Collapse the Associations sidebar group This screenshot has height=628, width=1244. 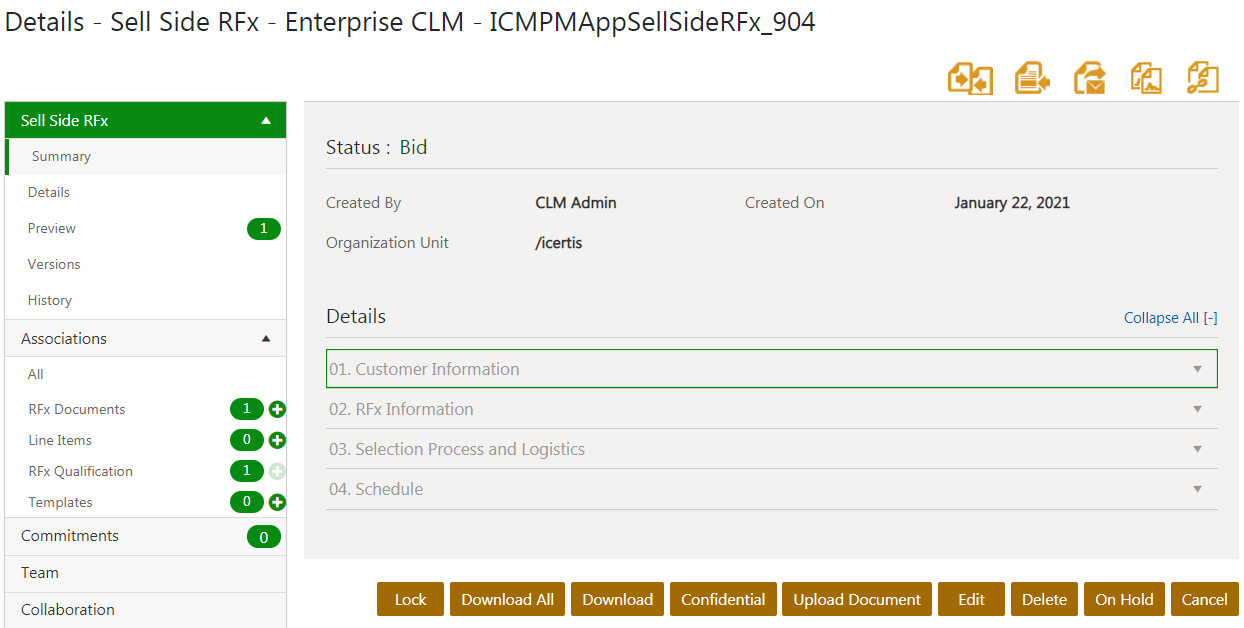pyautogui.click(x=266, y=339)
